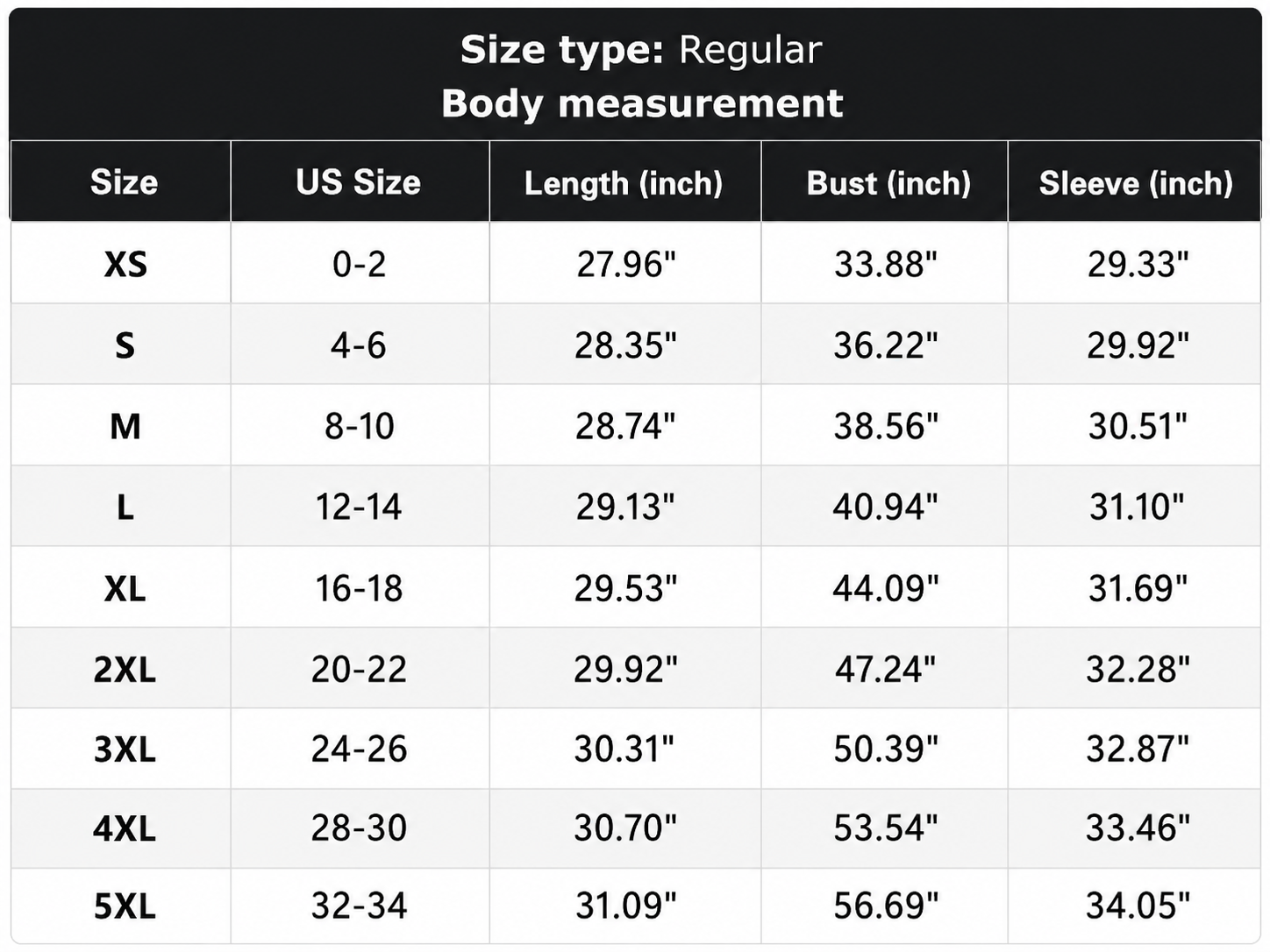Select the US Size column header

358,182
